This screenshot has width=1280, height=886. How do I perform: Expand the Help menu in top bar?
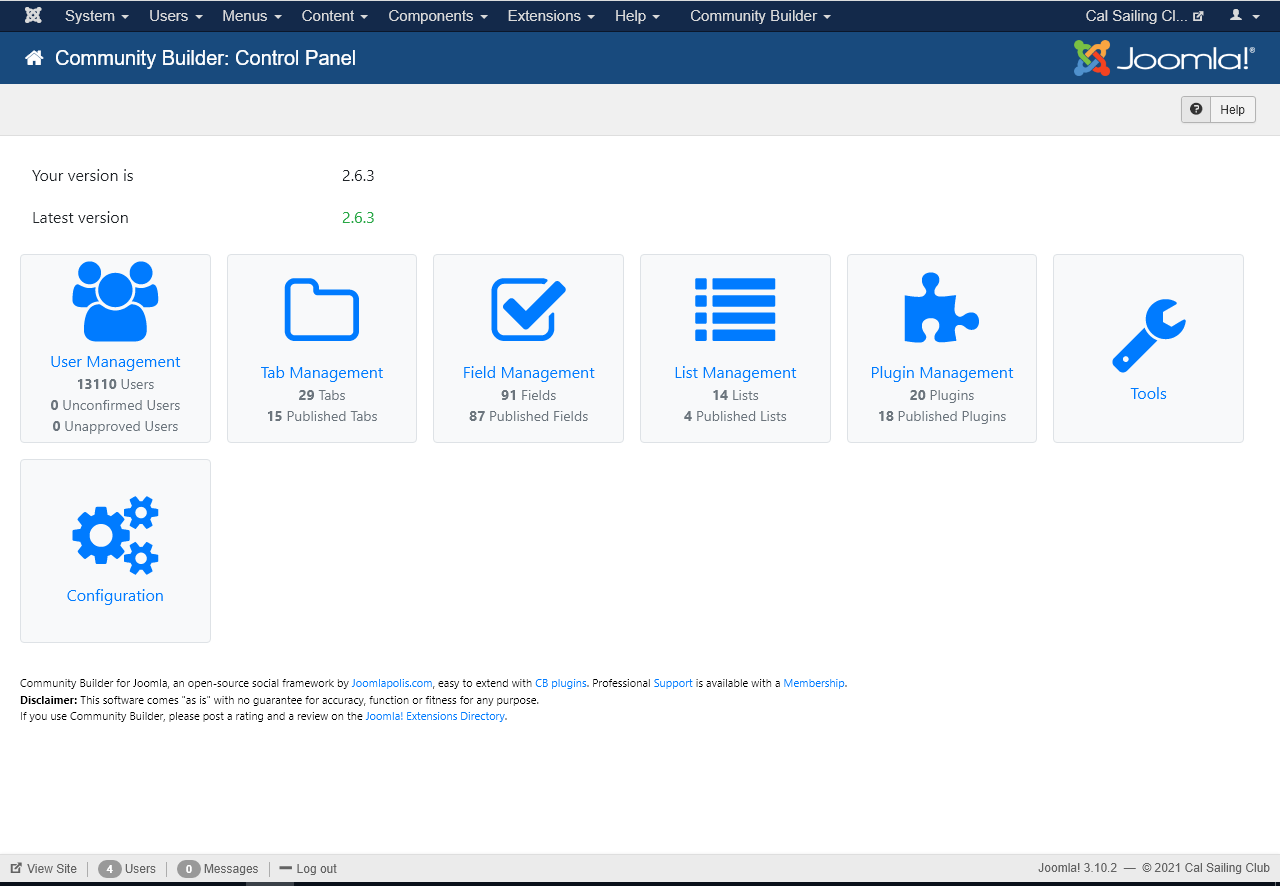pyautogui.click(x=637, y=16)
